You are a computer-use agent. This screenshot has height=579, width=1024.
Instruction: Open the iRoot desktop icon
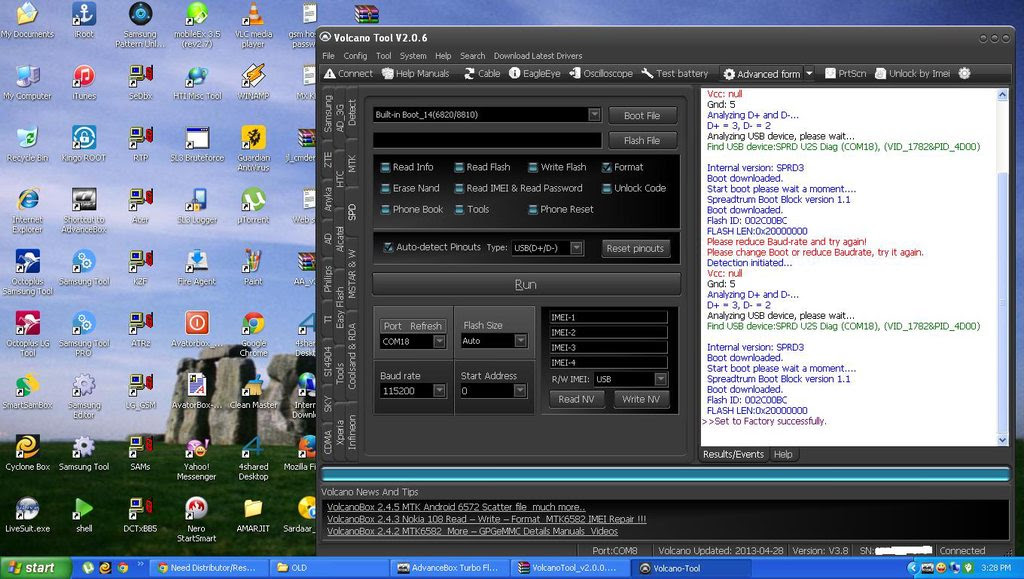click(x=84, y=21)
